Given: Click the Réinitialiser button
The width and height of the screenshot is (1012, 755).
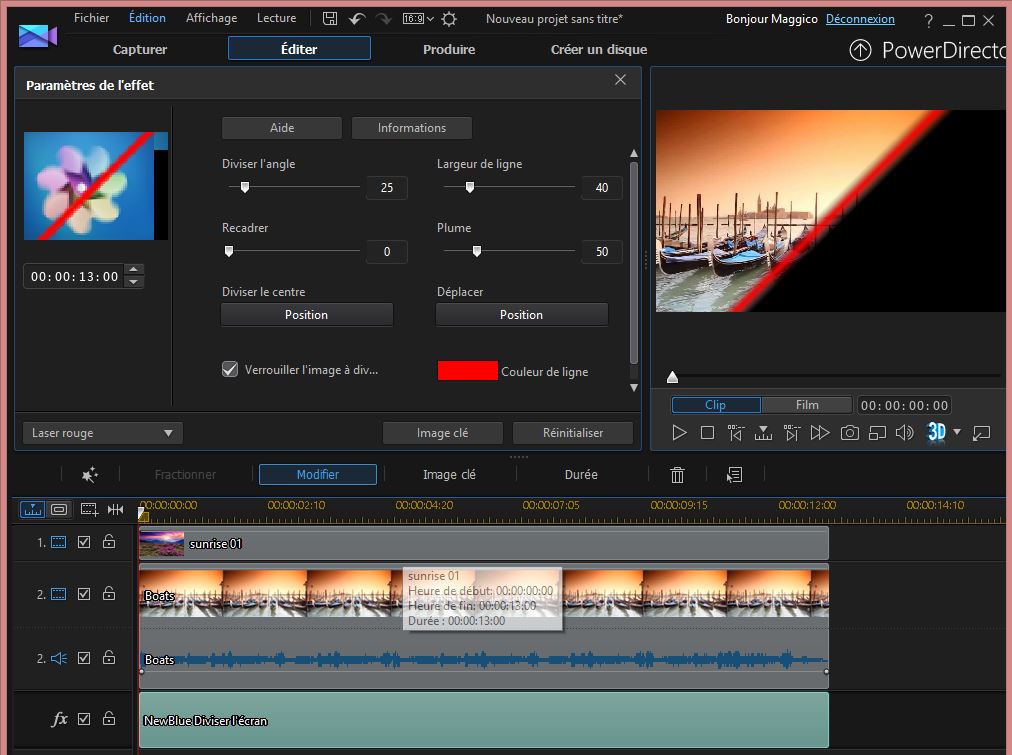Looking at the screenshot, I should pyautogui.click(x=573, y=433).
